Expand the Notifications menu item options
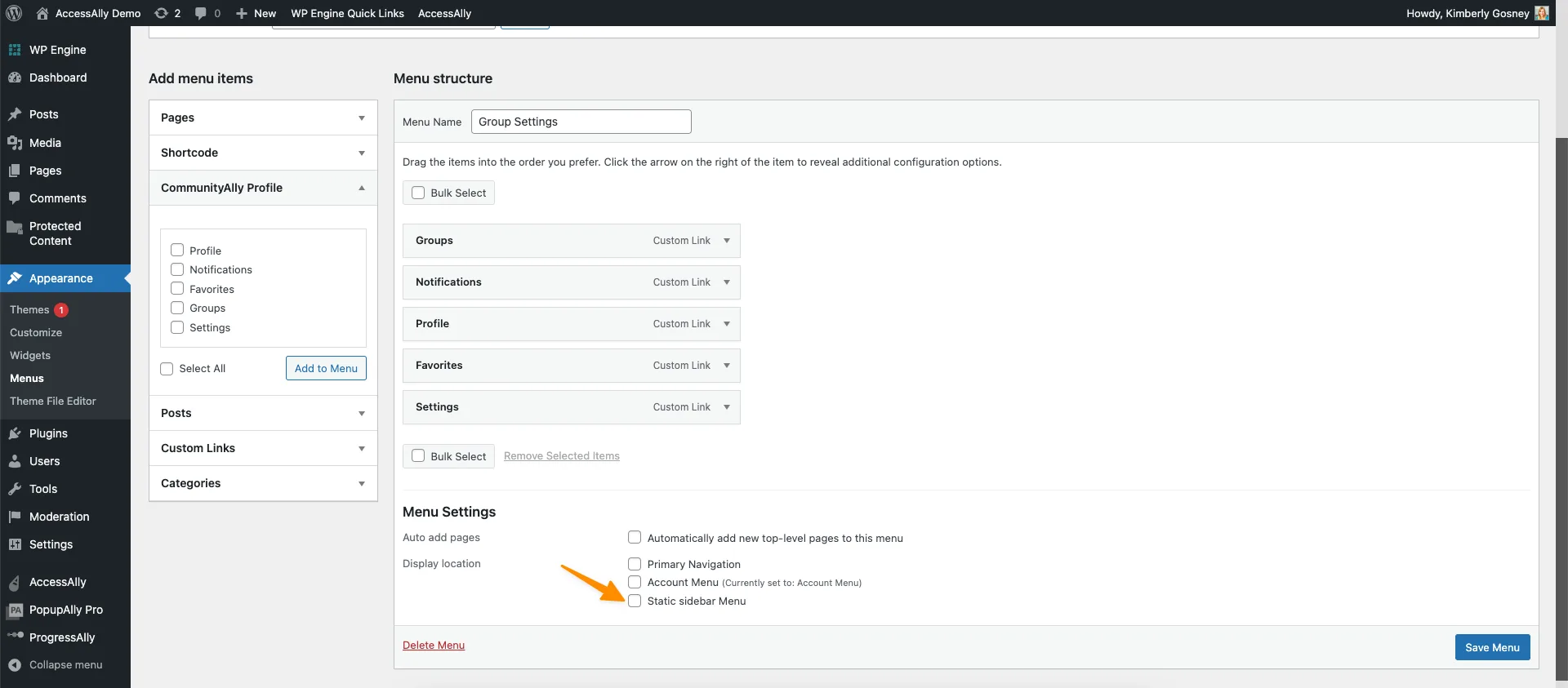This screenshot has width=1568, height=688. click(727, 282)
